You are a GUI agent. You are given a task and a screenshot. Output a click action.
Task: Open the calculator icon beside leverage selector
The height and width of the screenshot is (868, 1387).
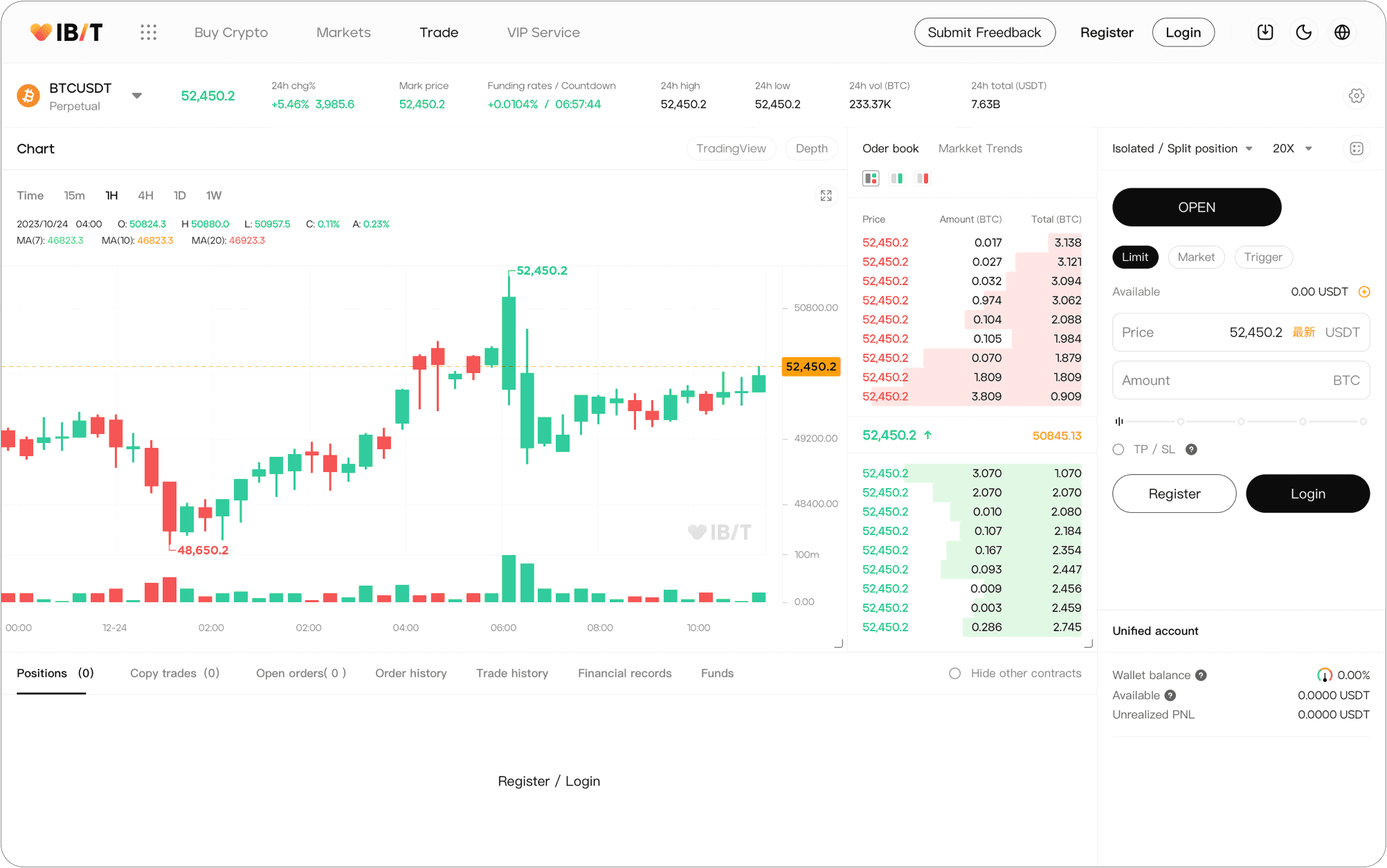(x=1357, y=148)
